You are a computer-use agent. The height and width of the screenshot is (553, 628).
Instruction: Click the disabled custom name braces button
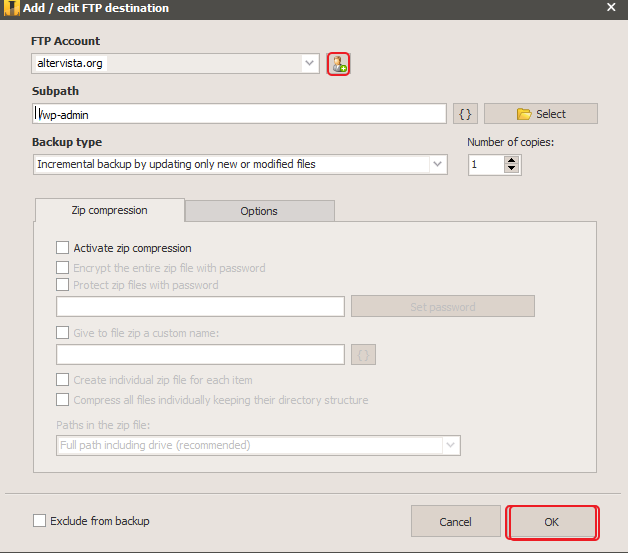tap(363, 354)
